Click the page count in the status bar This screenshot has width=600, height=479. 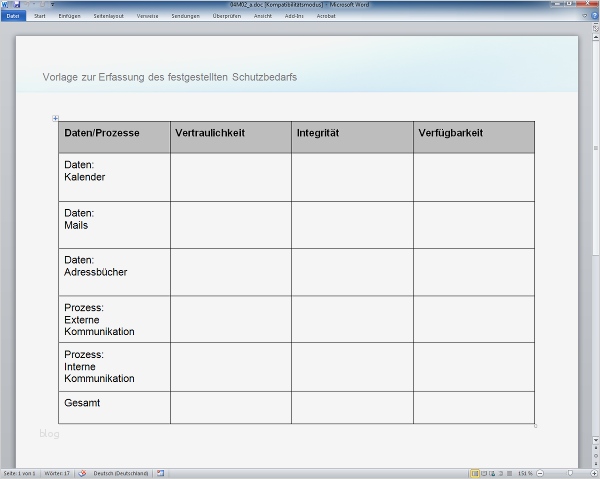click(19, 474)
